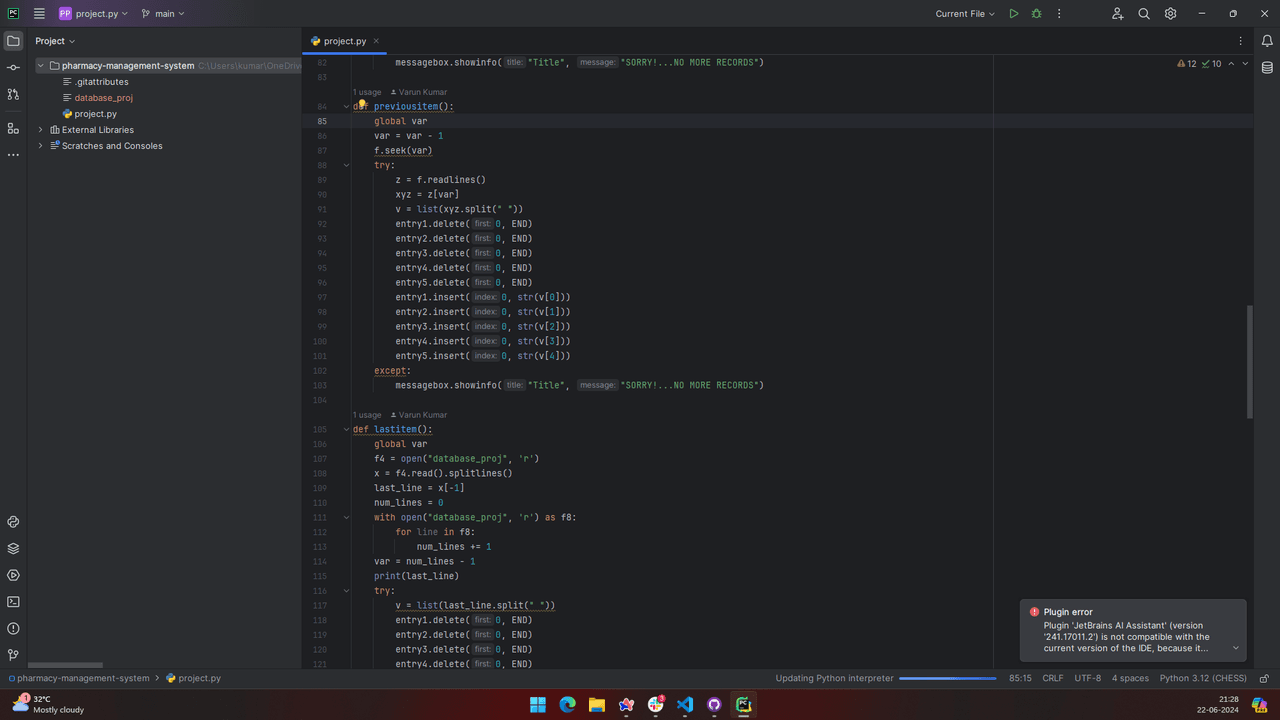Start debugging with the bug icon
This screenshot has height=720, width=1280.
point(1036,14)
